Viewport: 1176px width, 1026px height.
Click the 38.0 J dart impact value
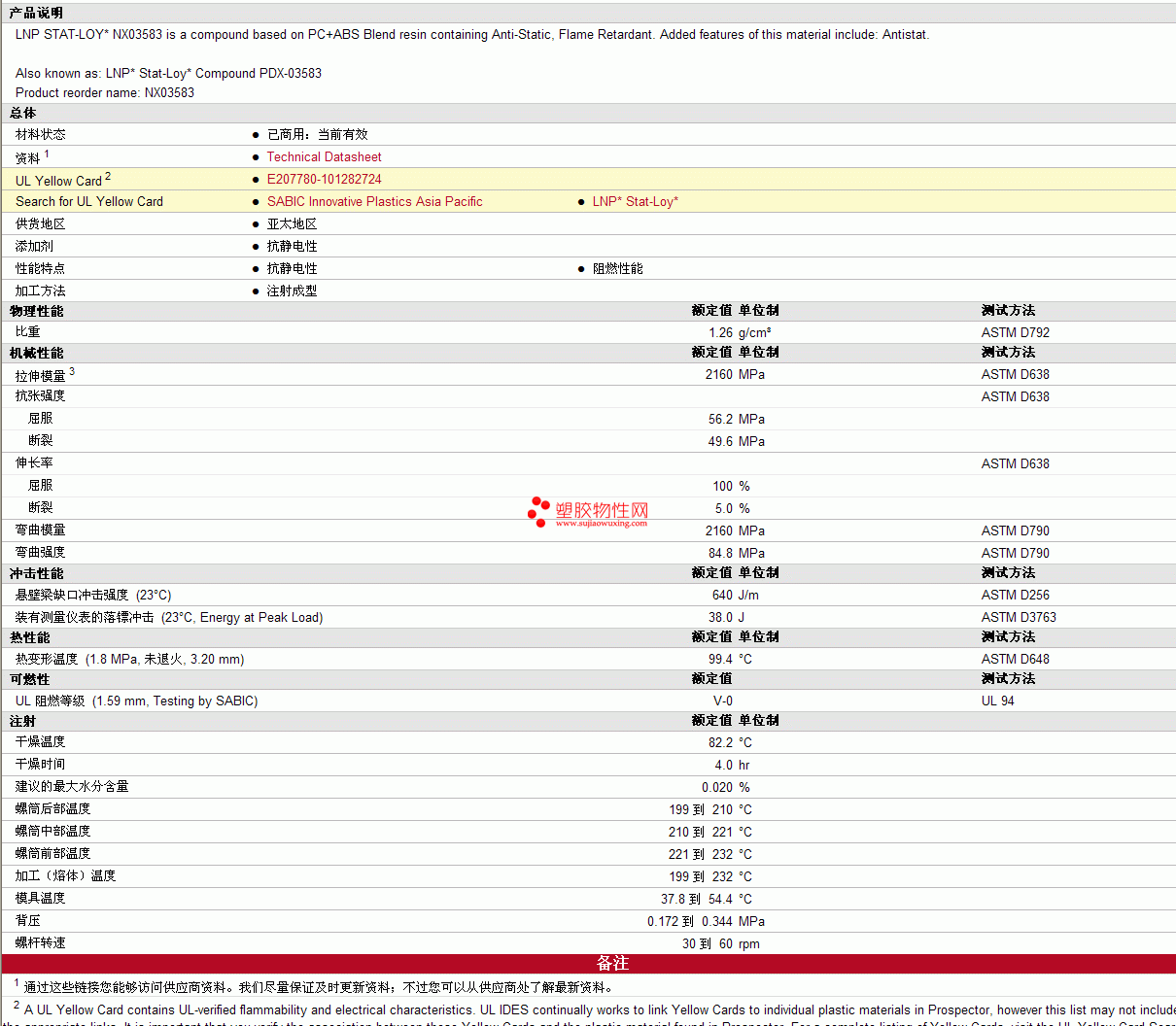click(726, 617)
